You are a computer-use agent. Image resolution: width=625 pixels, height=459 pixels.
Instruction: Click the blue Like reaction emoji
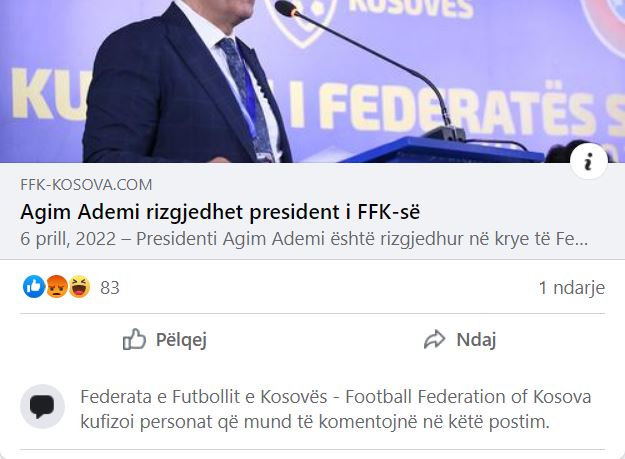(34, 287)
